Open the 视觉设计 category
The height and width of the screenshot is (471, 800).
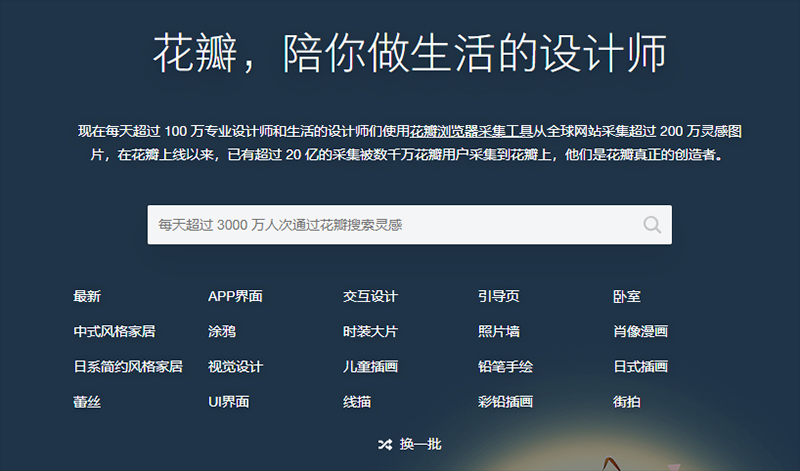(x=235, y=366)
